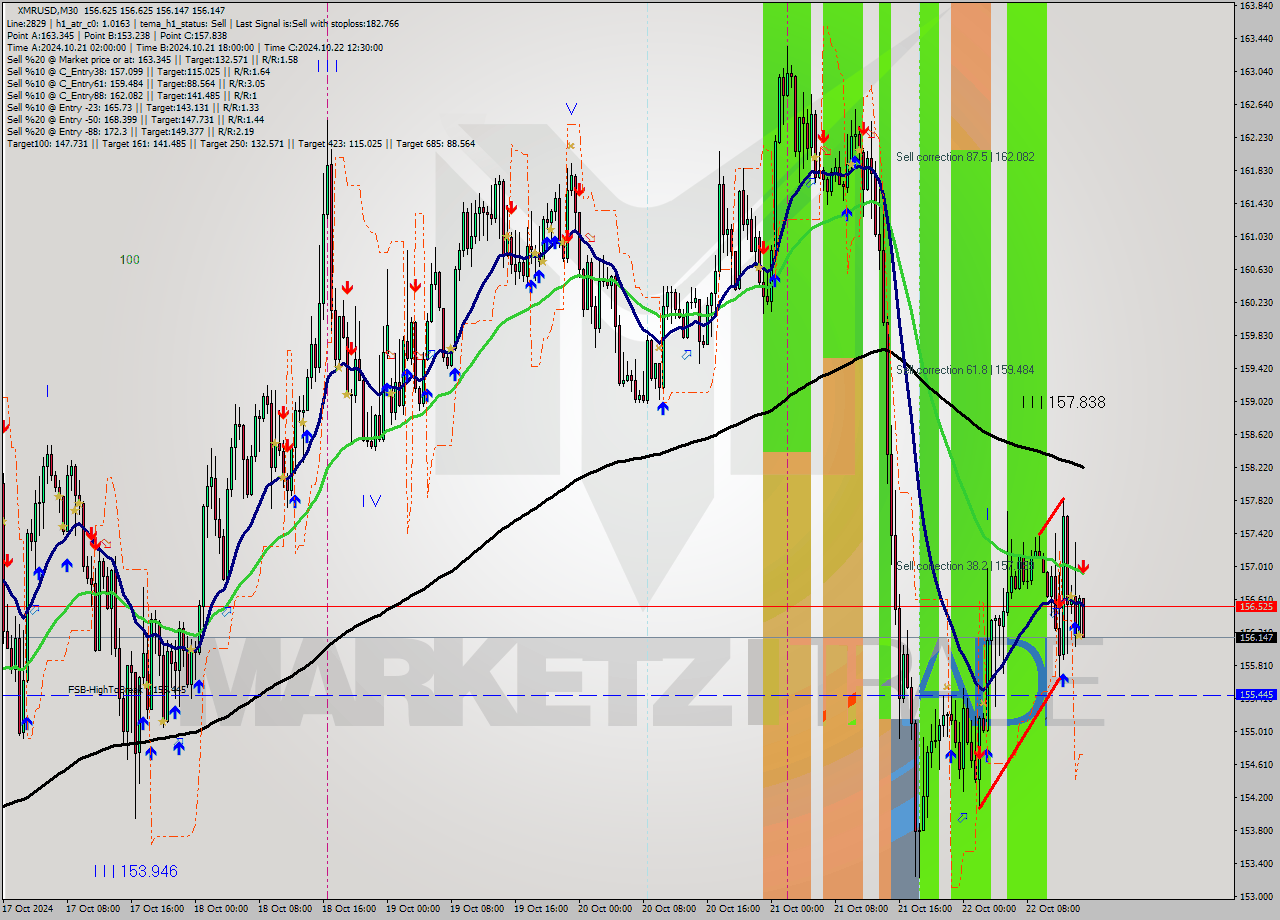Click the 156.147 current price tag
This screenshot has height=920, width=1280.
1256,637
